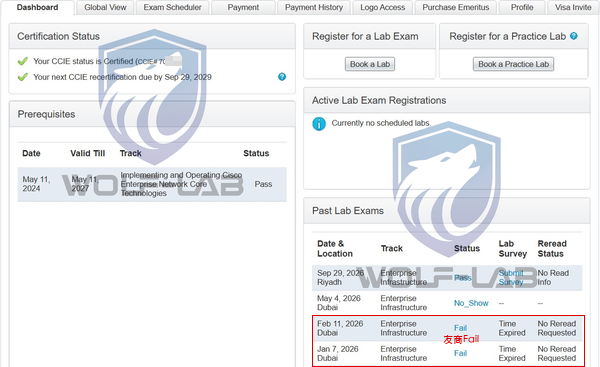
Task: Open help icon beside Register for a Practice Lab
Action: click(x=574, y=36)
